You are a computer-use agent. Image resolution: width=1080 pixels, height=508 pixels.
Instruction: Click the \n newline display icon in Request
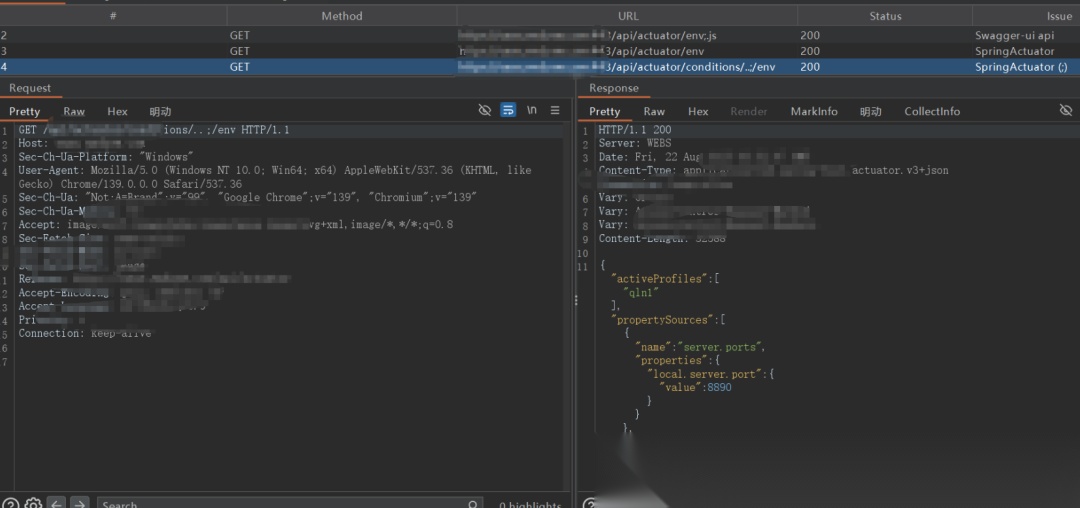(x=532, y=110)
